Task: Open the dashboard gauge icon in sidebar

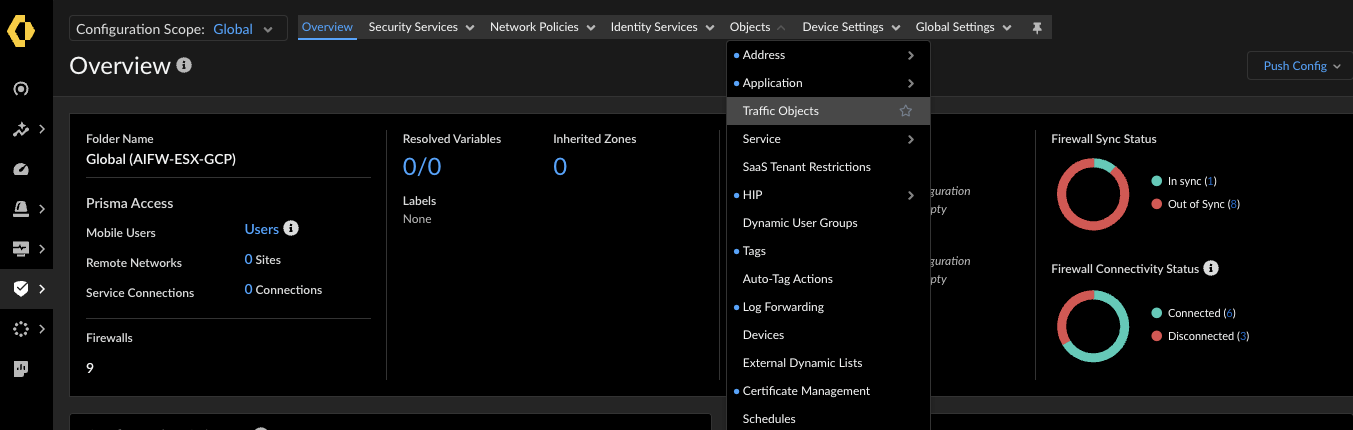Action: [20, 169]
